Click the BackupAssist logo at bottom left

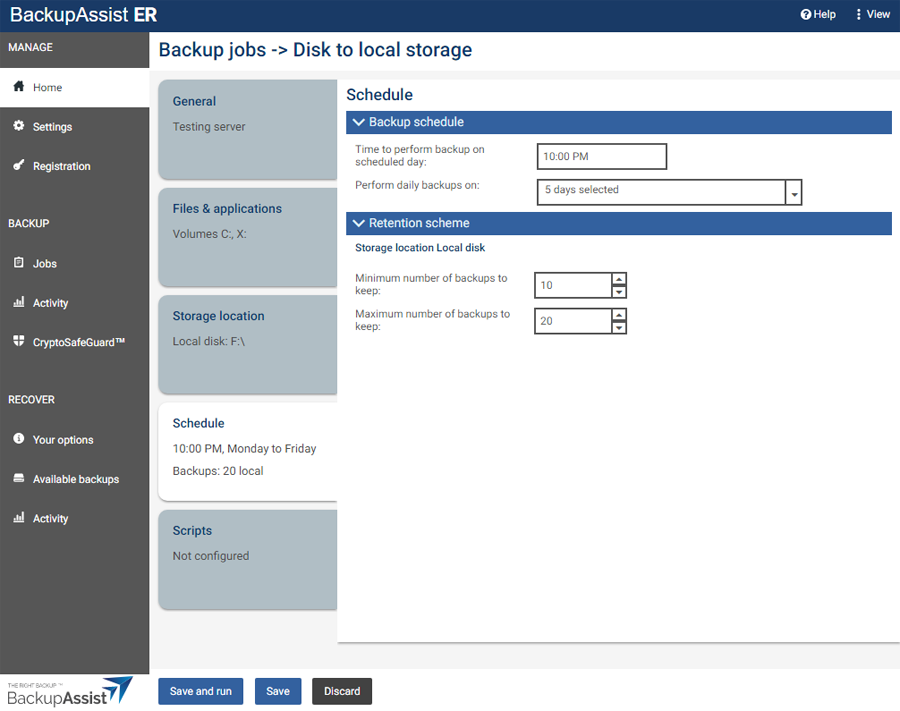click(x=69, y=691)
